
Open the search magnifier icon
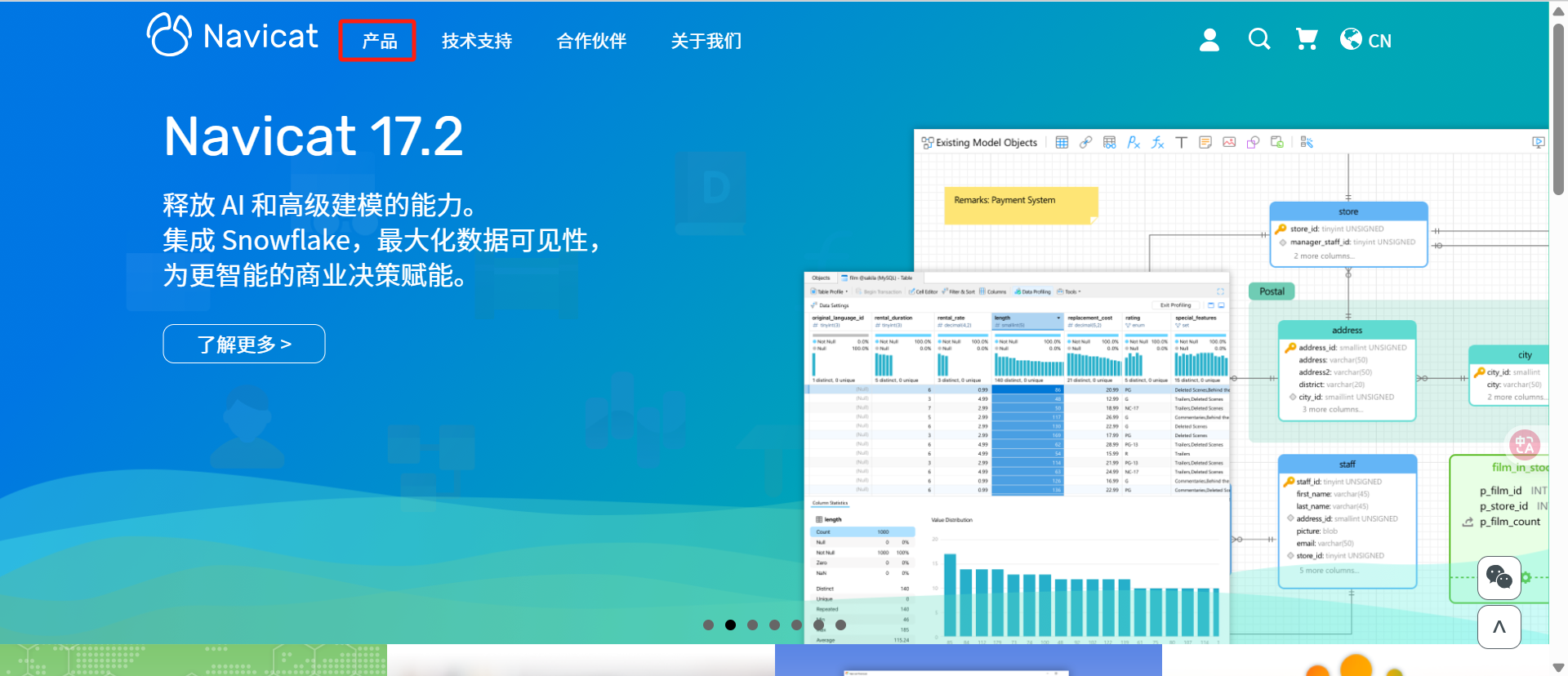click(1259, 39)
